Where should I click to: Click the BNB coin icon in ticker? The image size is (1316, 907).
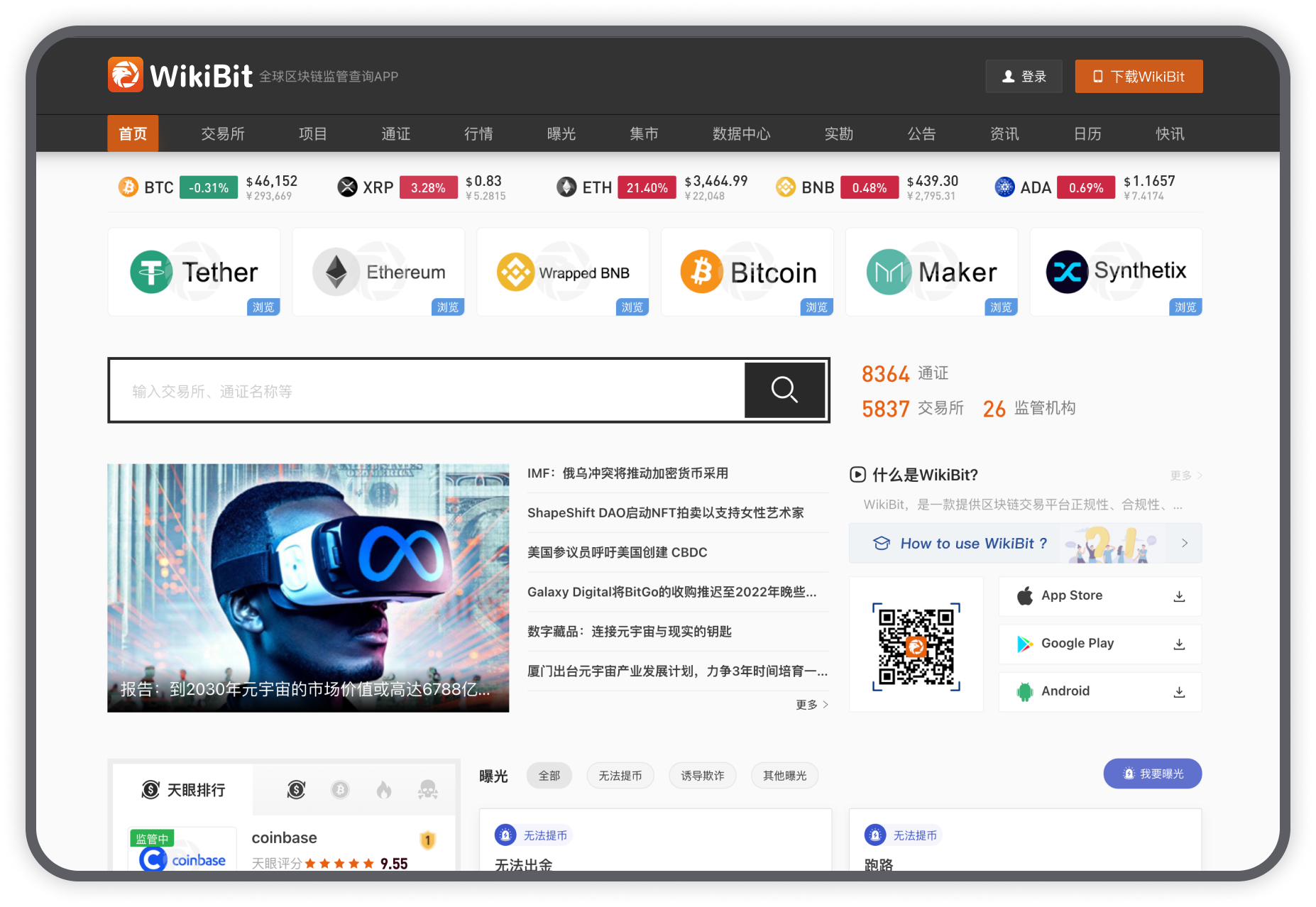[x=786, y=187]
